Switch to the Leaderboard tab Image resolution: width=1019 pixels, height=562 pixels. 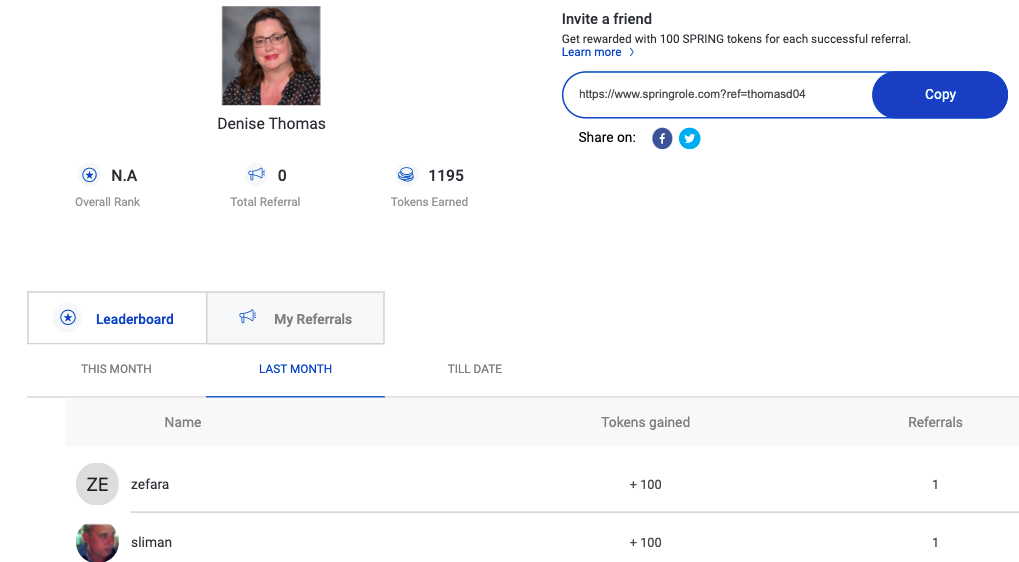pyautogui.click(x=117, y=318)
